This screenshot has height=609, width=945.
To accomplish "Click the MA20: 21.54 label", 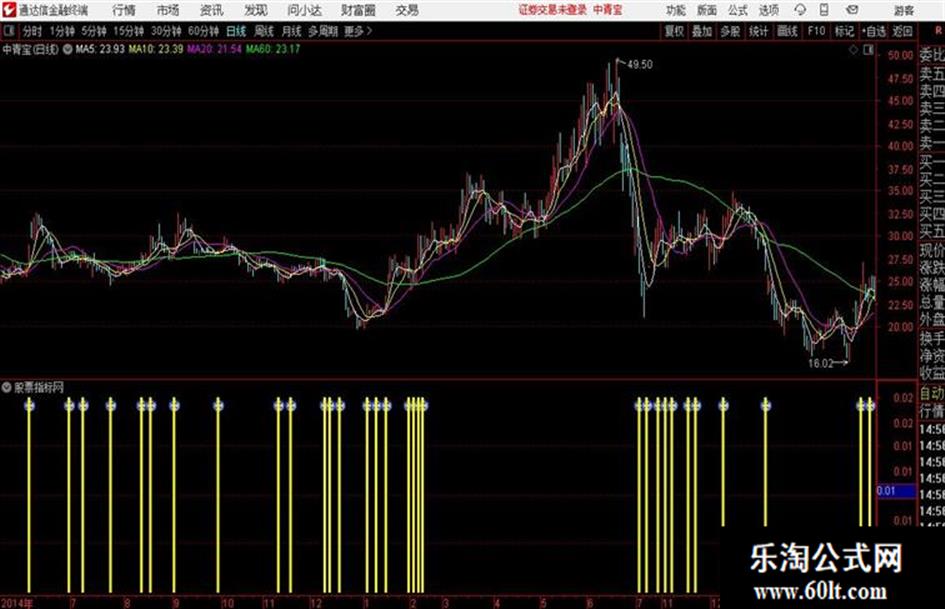I will click(214, 49).
